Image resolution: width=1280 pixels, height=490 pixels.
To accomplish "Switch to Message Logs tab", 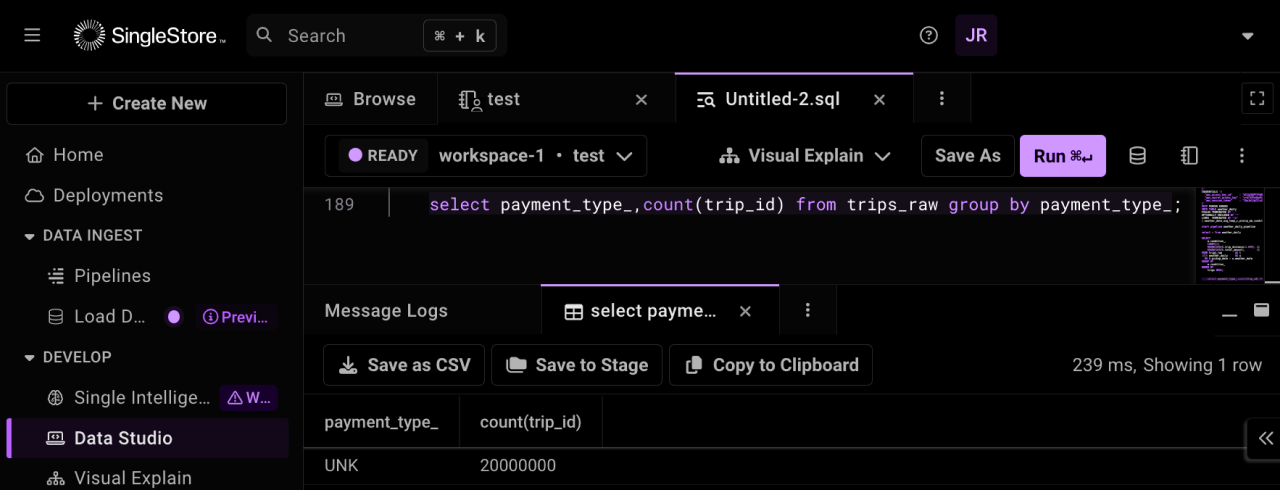I will tap(386, 311).
